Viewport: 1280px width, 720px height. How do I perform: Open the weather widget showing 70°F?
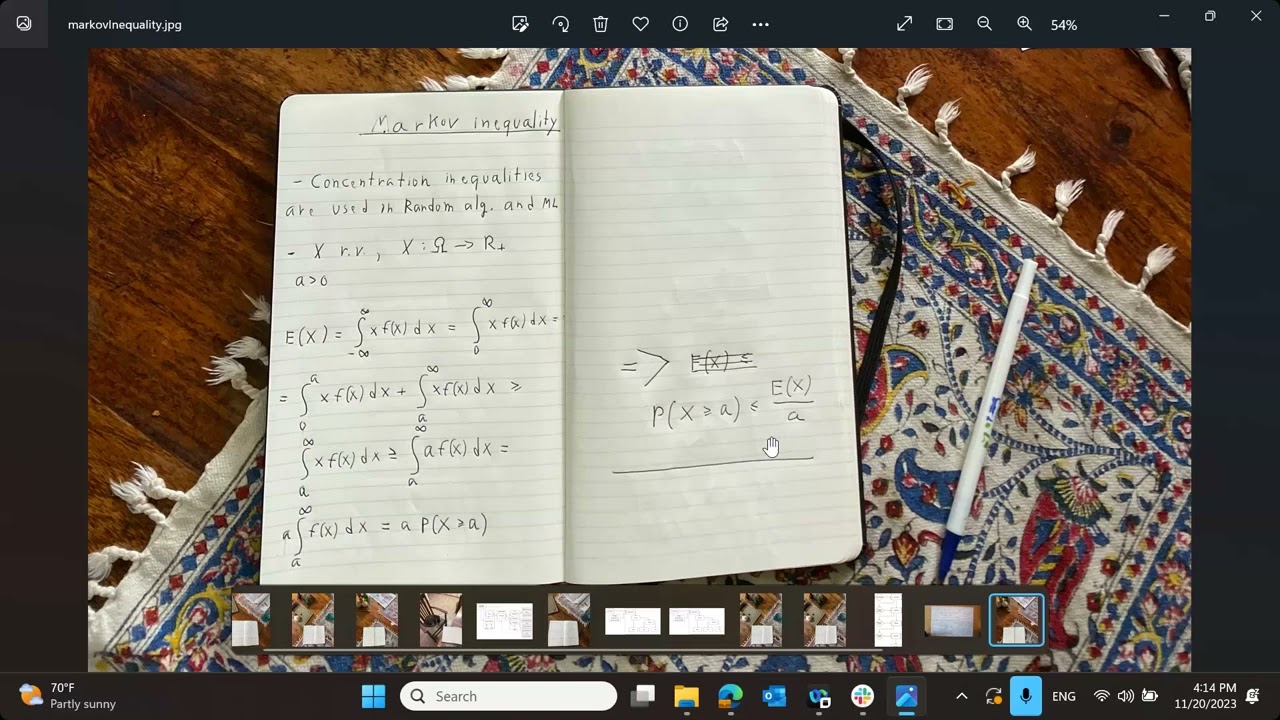click(x=68, y=696)
